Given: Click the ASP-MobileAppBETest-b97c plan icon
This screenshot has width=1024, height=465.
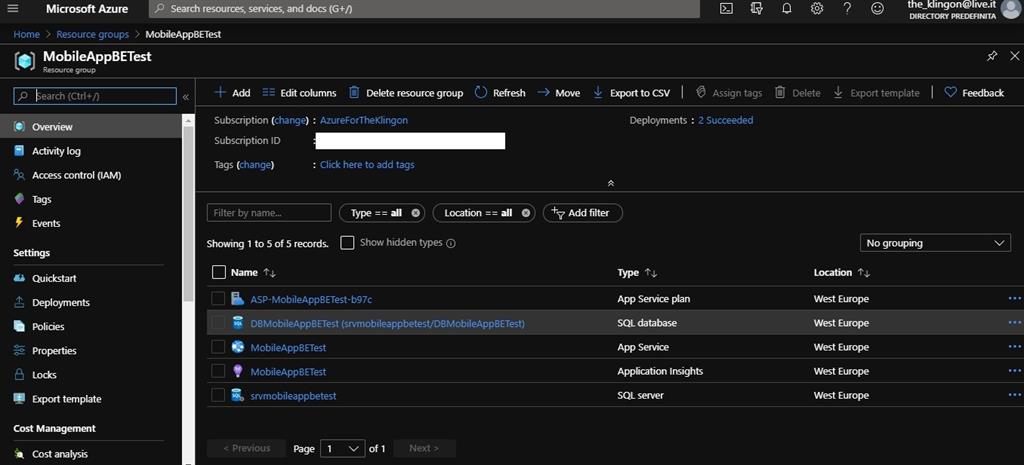Looking at the screenshot, I should (238, 298).
